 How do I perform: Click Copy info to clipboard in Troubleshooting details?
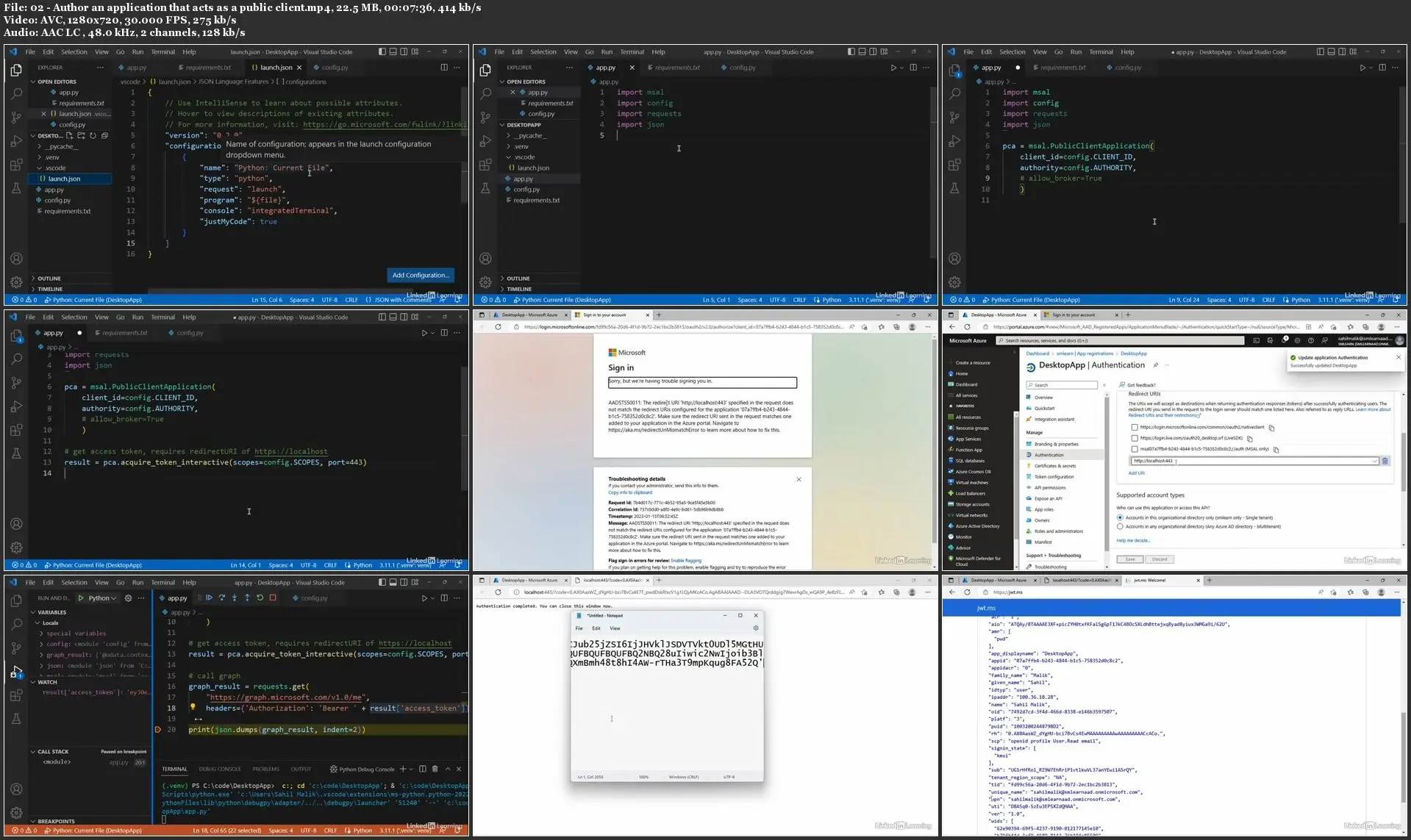point(629,492)
